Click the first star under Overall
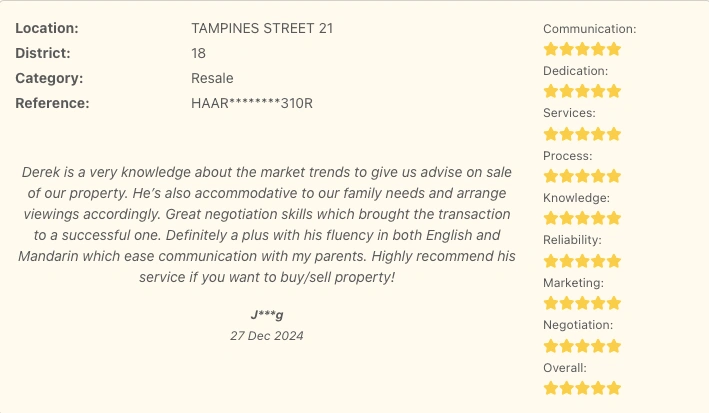Viewport: 709px width, 413px height. pos(551,388)
